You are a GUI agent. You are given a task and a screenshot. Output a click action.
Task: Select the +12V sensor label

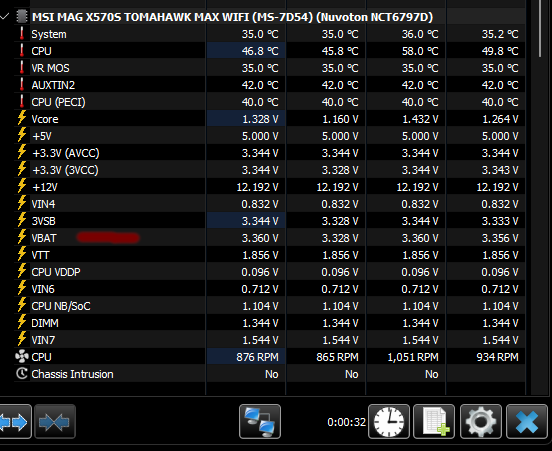point(45,187)
